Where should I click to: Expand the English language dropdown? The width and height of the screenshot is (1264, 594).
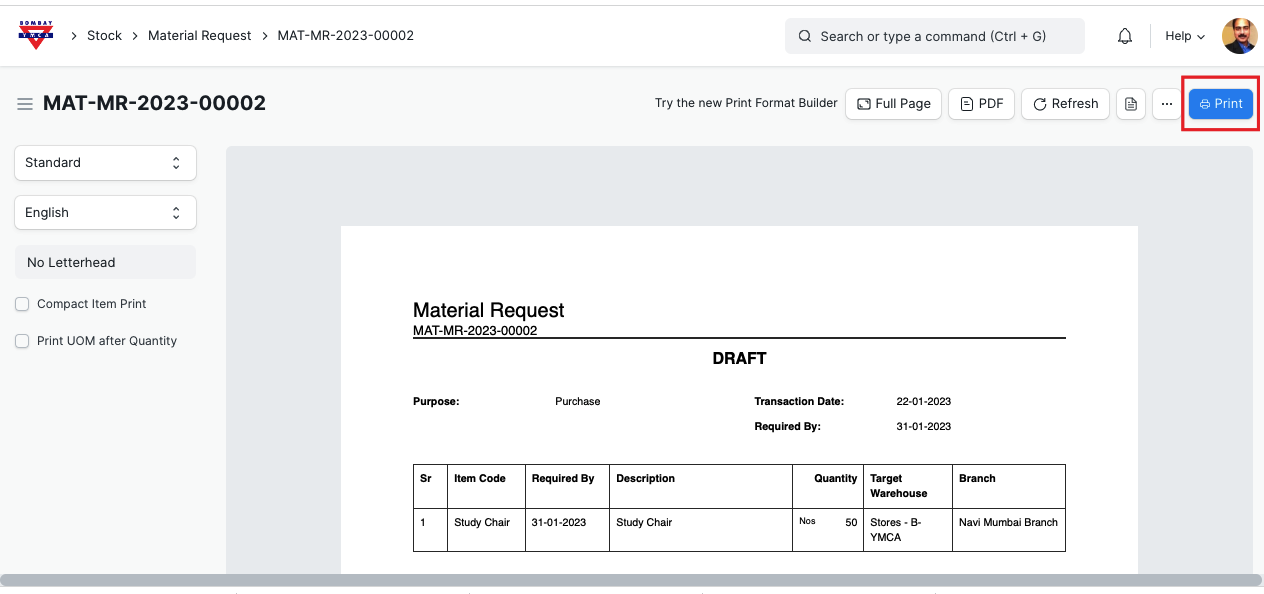pyautogui.click(x=105, y=213)
